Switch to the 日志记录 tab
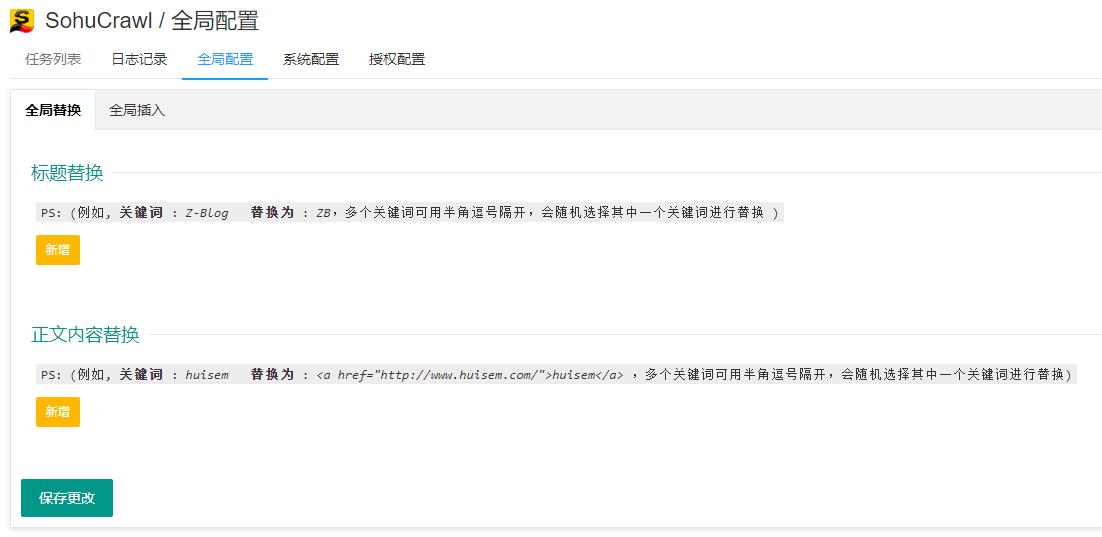 139,59
